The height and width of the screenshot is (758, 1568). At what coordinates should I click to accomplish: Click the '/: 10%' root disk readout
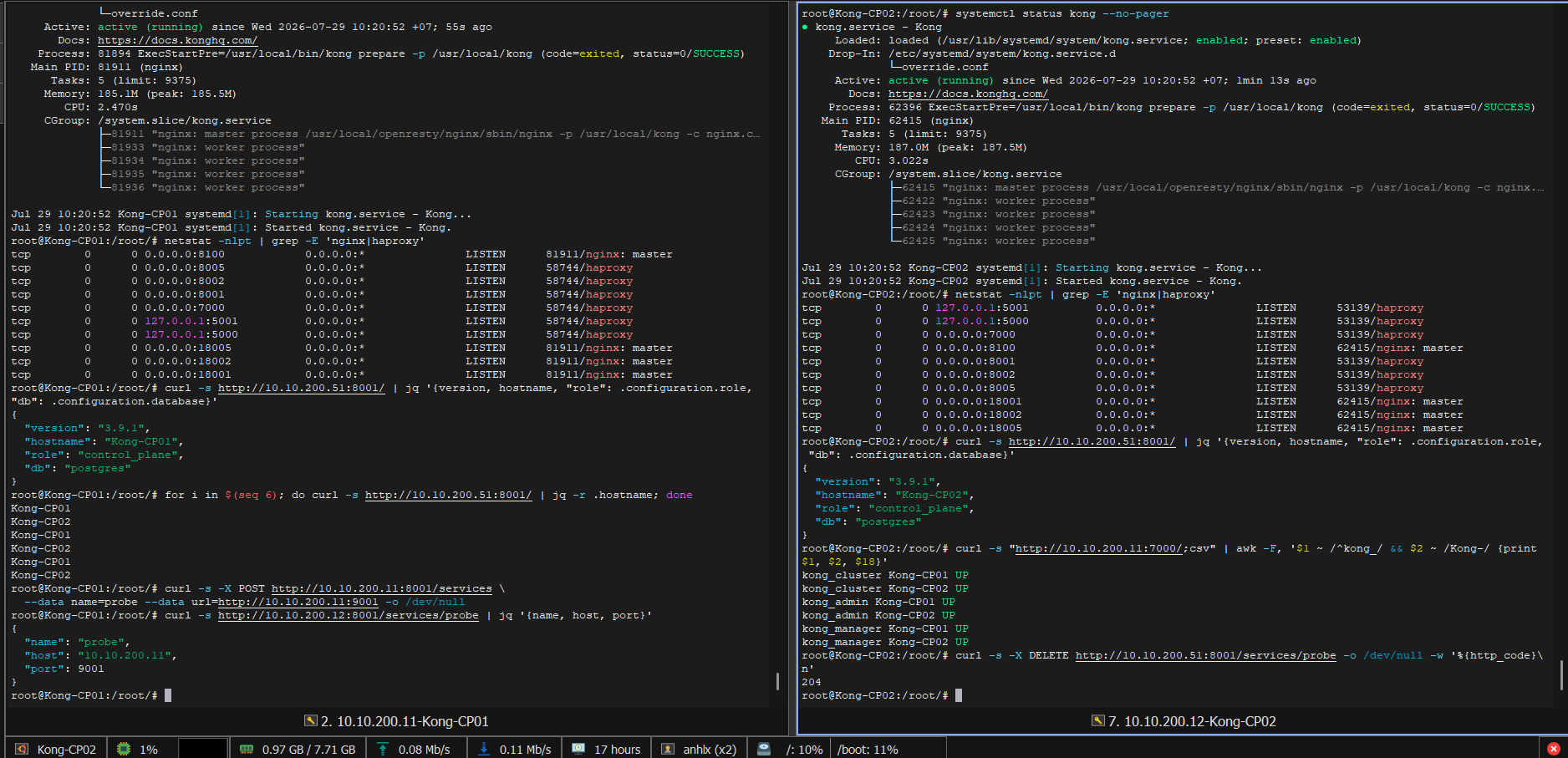tap(804, 750)
